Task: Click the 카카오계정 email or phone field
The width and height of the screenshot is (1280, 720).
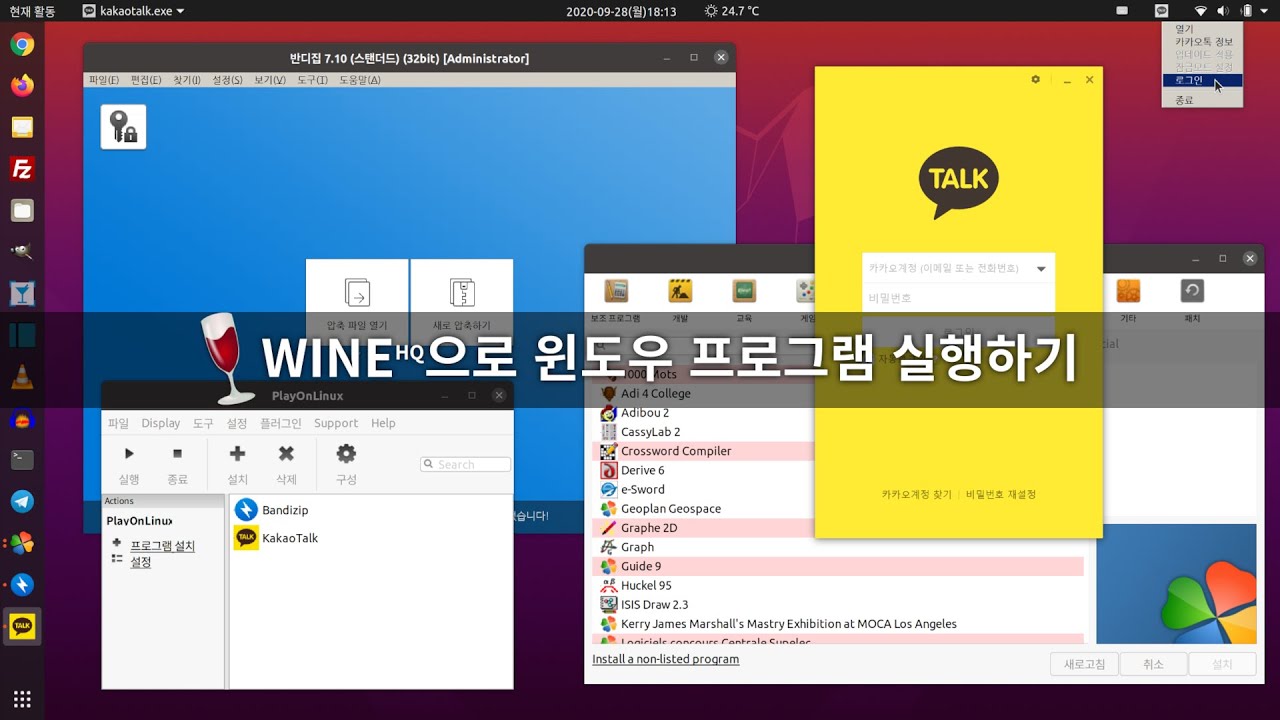Action: (958, 269)
